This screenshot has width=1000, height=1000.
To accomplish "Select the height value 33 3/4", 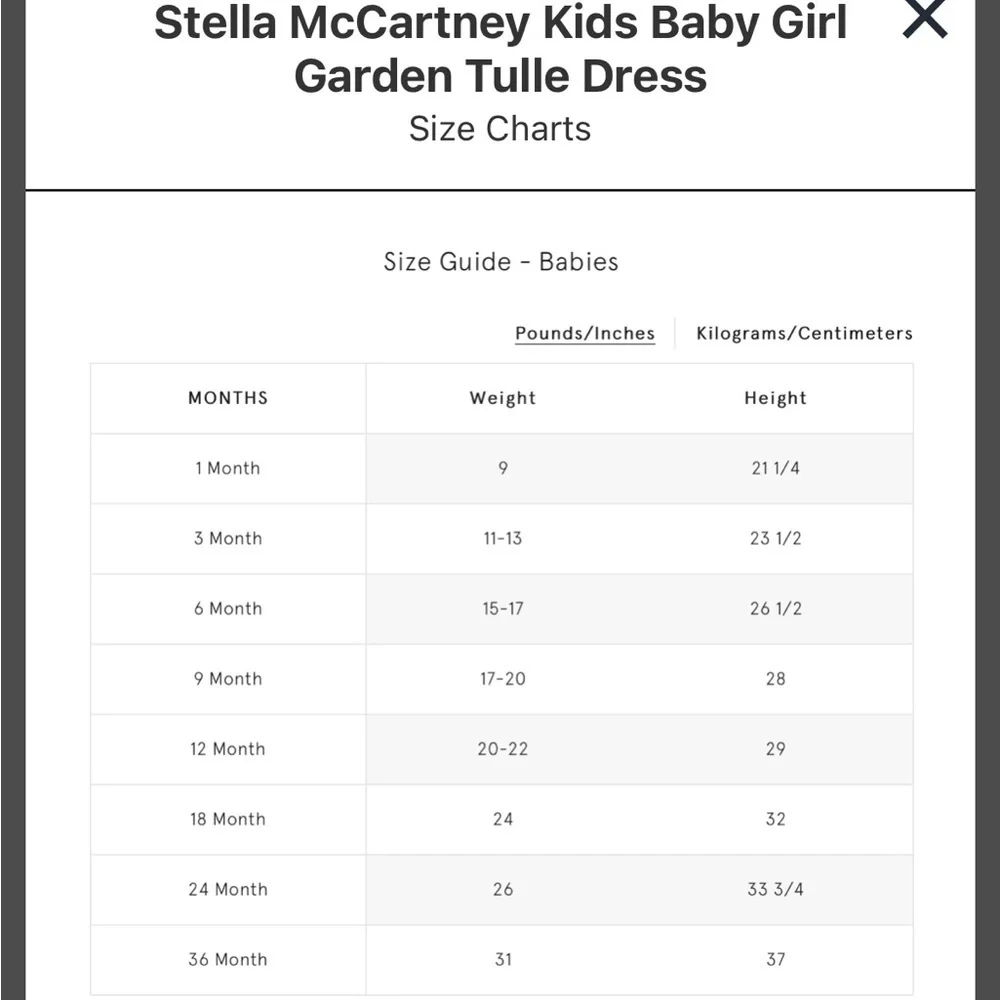I will click(x=775, y=890).
